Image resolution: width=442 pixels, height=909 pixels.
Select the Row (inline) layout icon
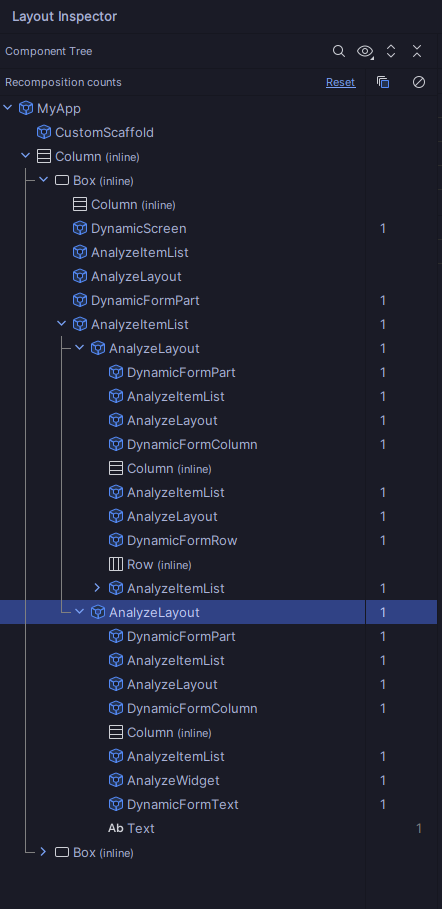116,564
